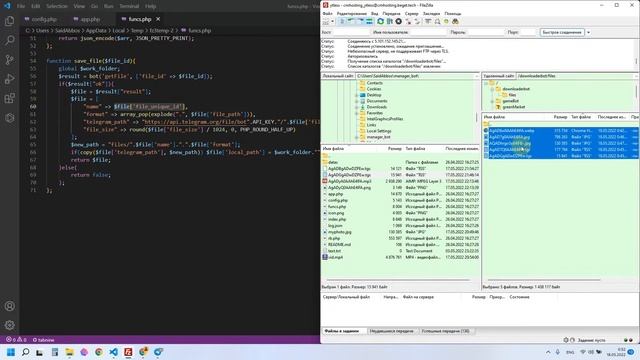Select README.md in the local file list

[339, 244]
